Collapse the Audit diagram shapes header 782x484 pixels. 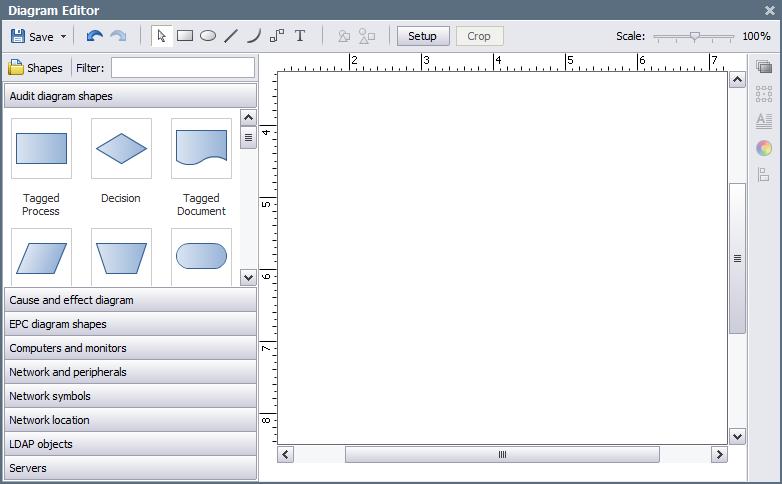click(x=130, y=96)
